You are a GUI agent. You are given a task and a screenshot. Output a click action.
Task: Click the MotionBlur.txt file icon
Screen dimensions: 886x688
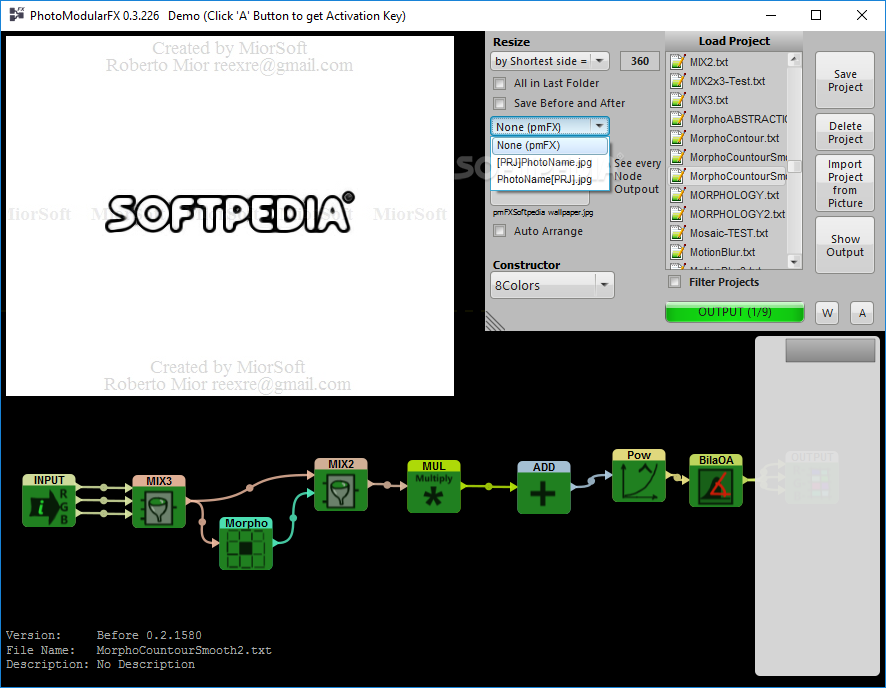677,252
